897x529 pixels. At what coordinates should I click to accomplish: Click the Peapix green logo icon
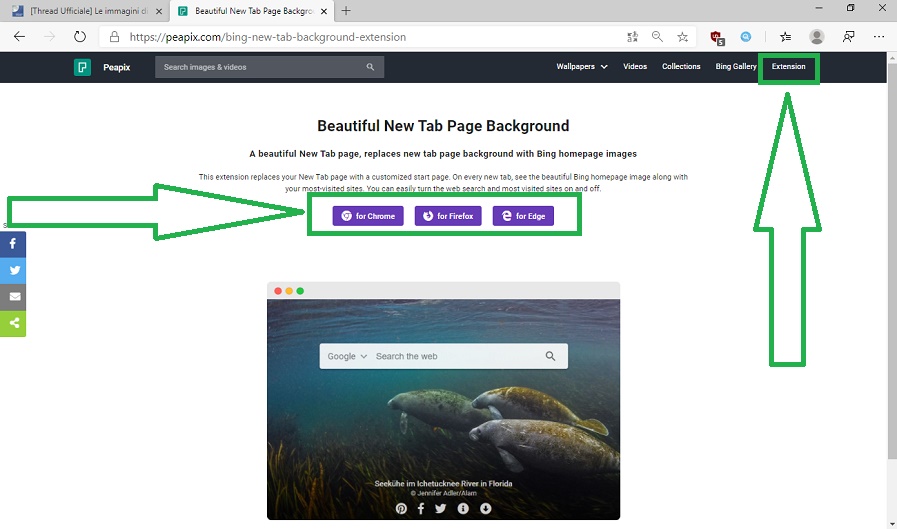[x=82, y=67]
